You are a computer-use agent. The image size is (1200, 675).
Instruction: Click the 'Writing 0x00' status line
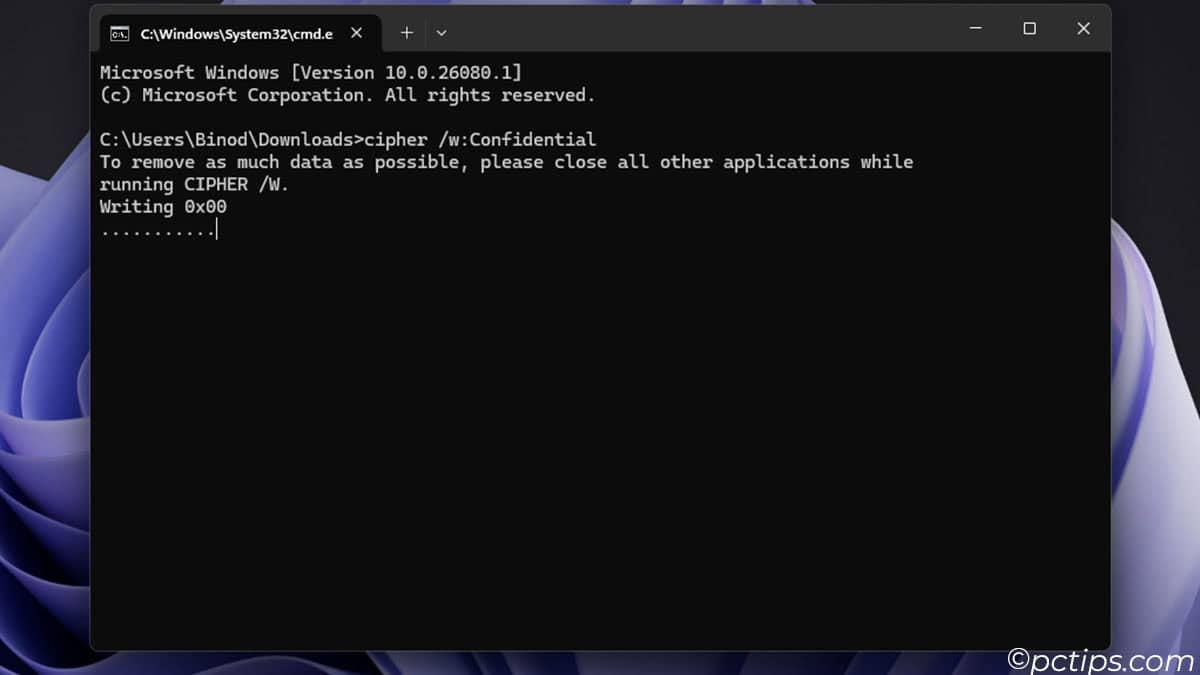pyautogui.click(x=163, y=207)
